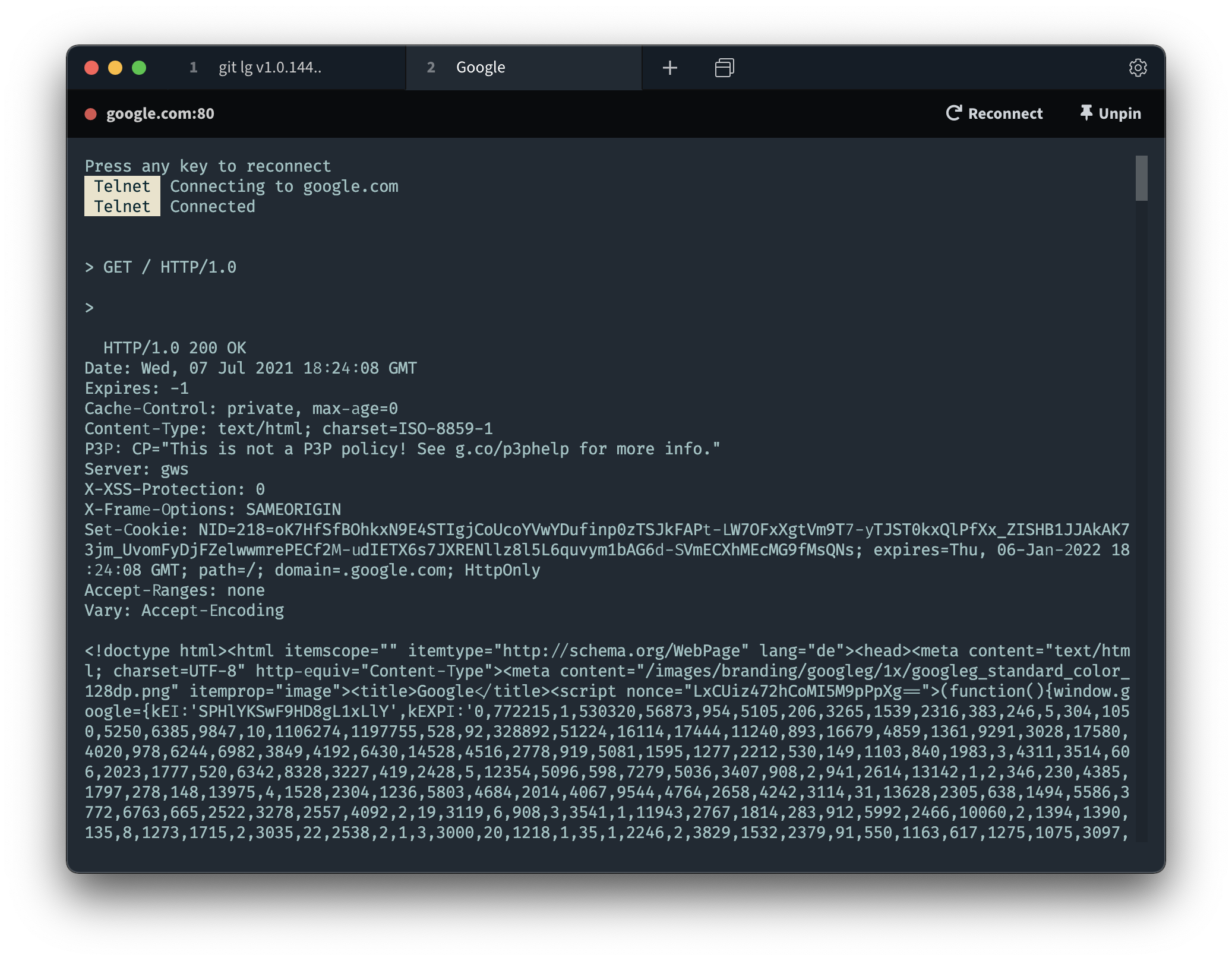Click the 'HTTP/1.0 200 OK' status line

click(175, 348)
